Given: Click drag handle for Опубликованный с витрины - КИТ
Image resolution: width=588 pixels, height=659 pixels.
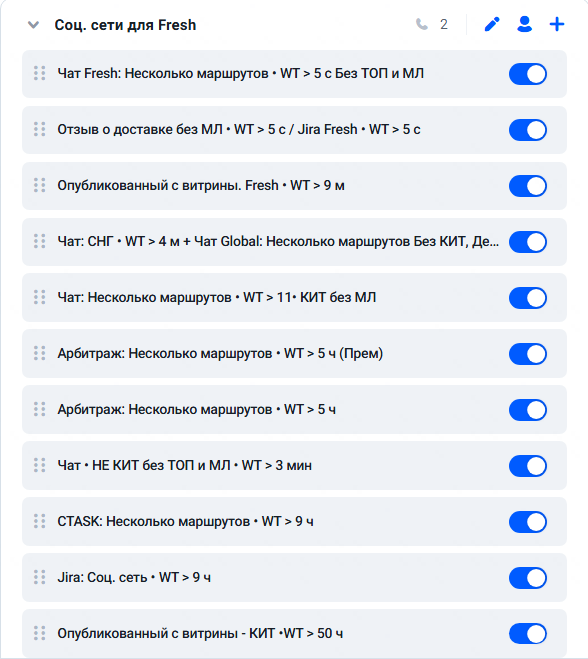Looking at the screenshot, I should (40, 633).
